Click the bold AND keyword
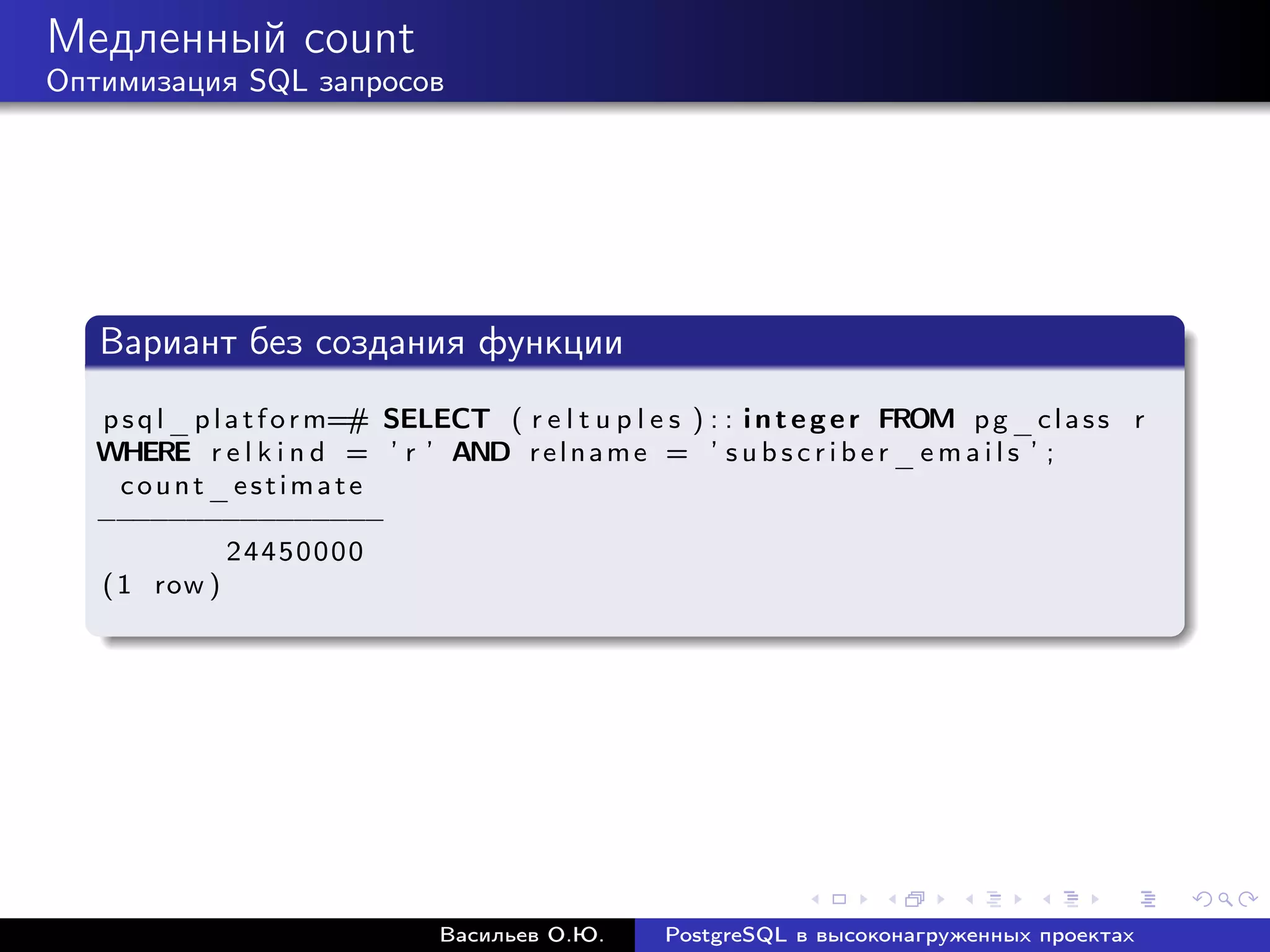The height and width of the screenshot is (952, 1270). [481, 452]
